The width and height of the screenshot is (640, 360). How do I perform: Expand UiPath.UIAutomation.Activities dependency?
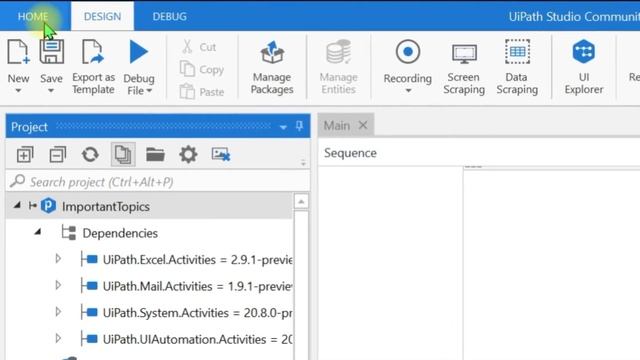click(x=58, y=338)
